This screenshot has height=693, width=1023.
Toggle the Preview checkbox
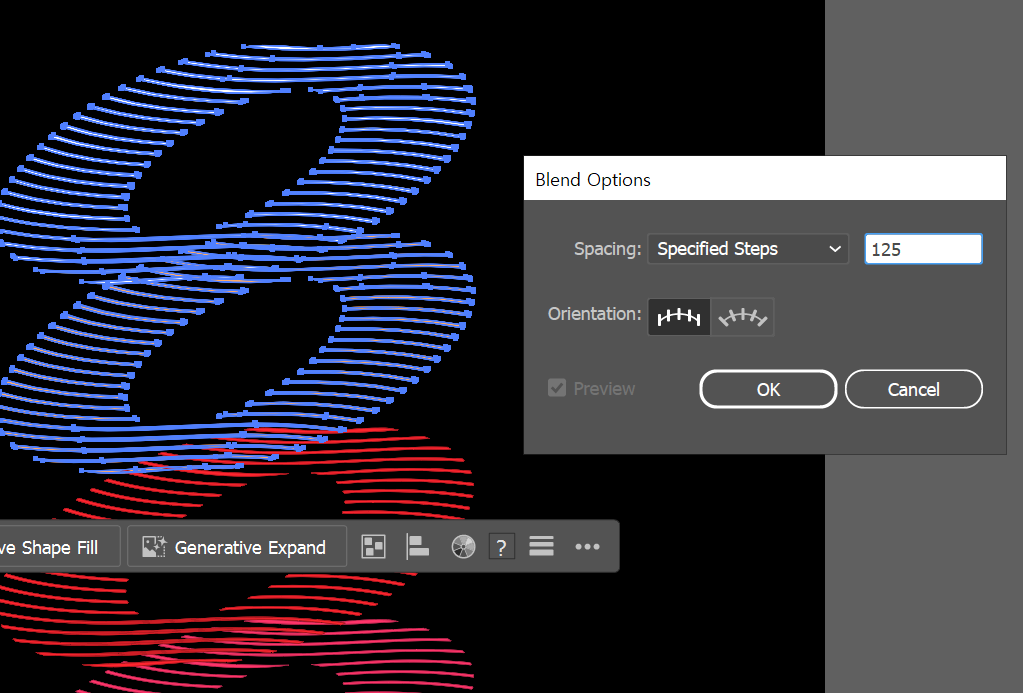tap(557, 388)
